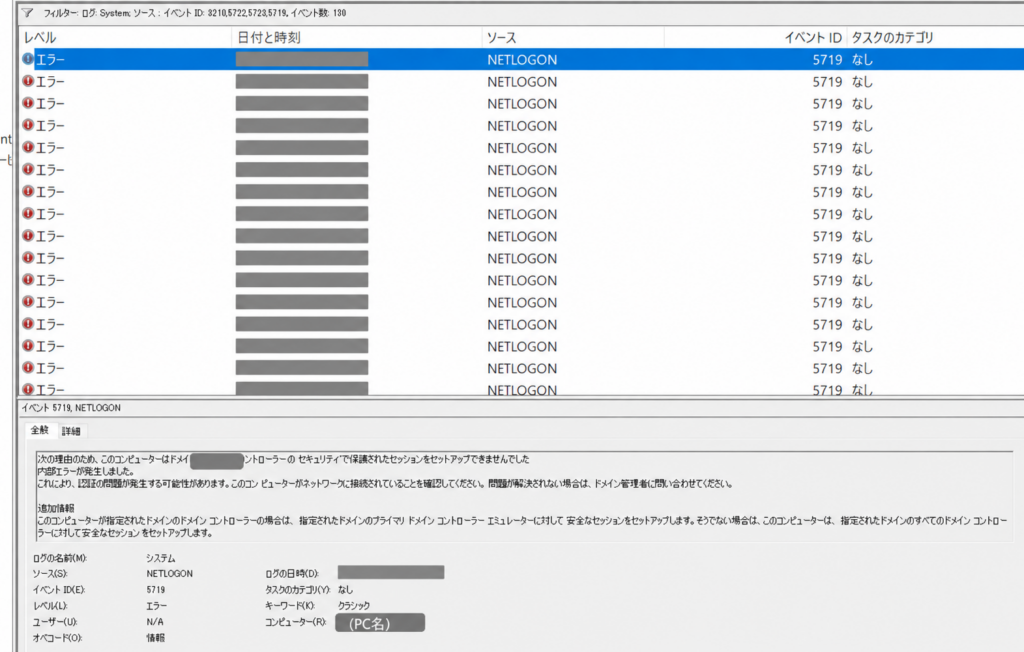
Task: Click the (PC名) computer value
Action: click(380, 623)
